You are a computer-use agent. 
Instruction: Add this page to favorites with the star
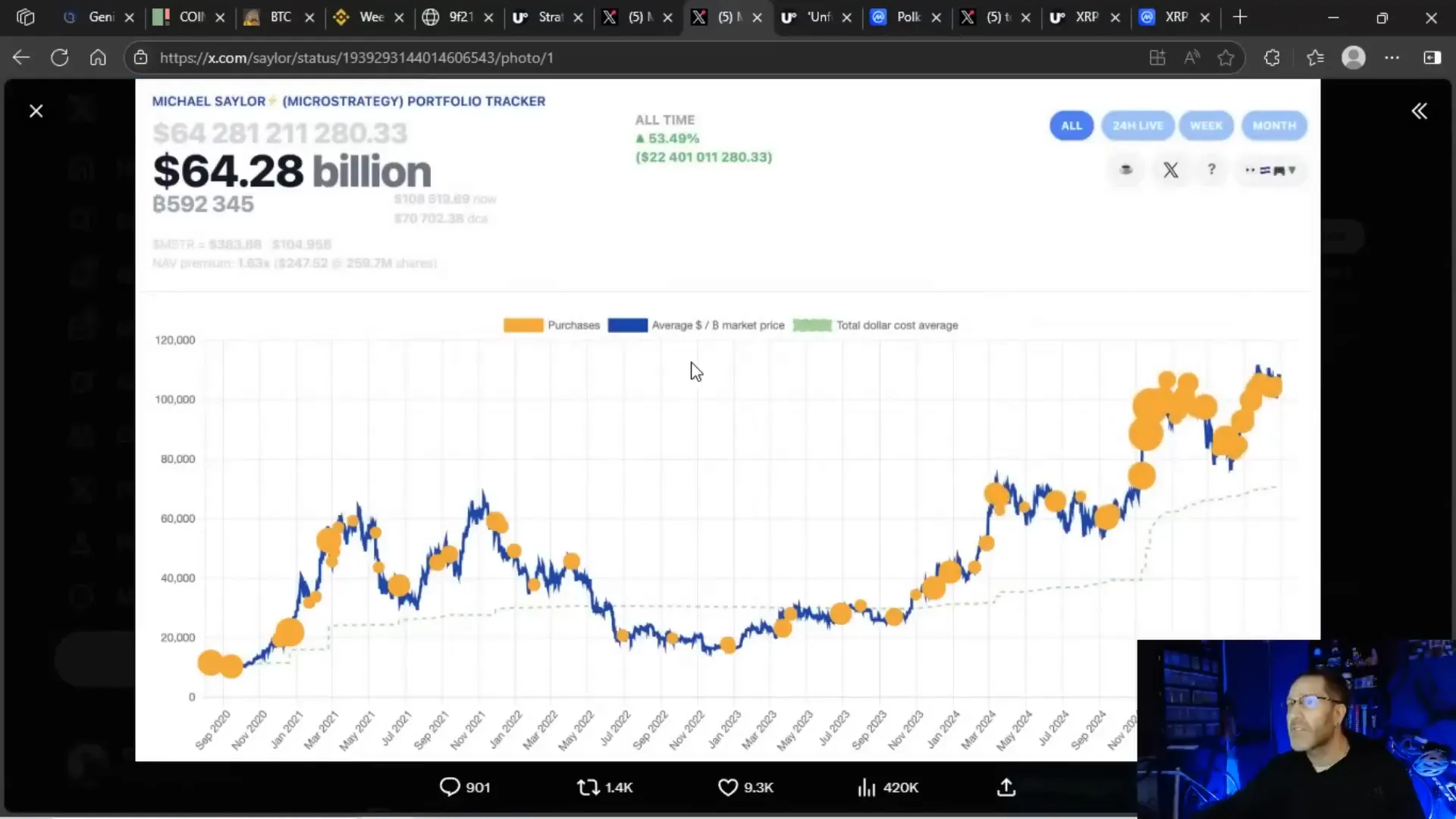click(1225, 58)
